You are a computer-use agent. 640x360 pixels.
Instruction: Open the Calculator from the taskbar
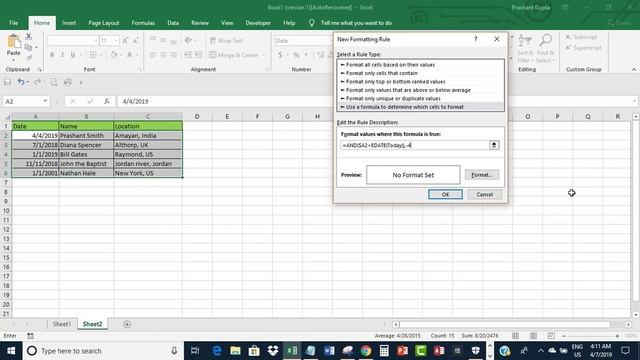384,351
